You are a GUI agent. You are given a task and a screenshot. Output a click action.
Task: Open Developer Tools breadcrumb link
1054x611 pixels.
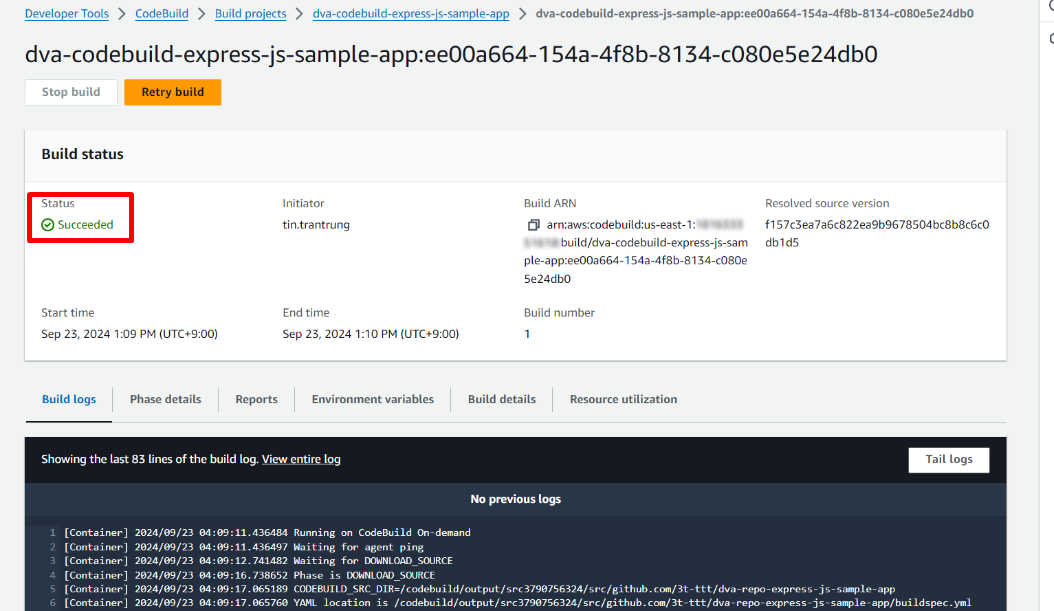[x=67, y=14]
